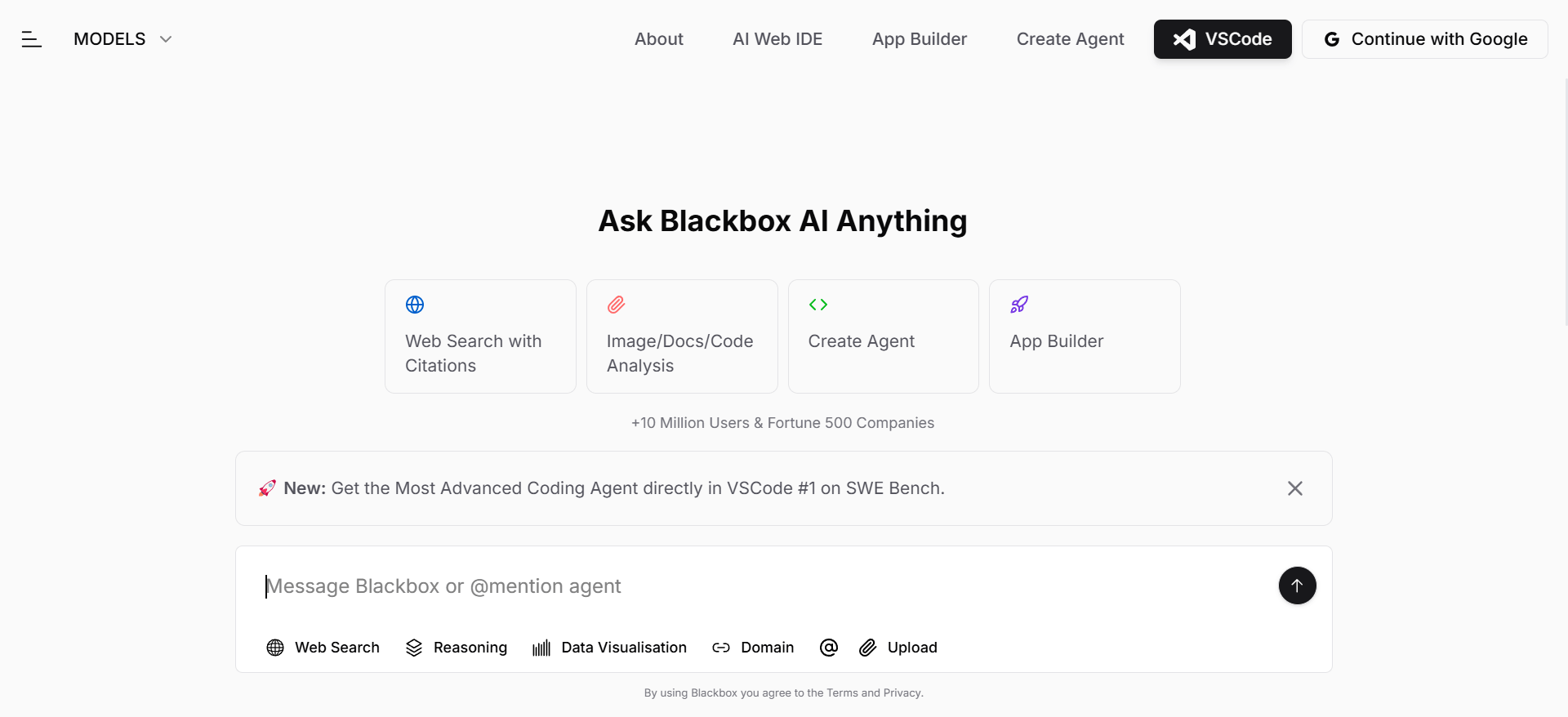The width and height of the screenshot is (1568, 717).
Task: Click the link icon beside Domain
Action: 721,648
